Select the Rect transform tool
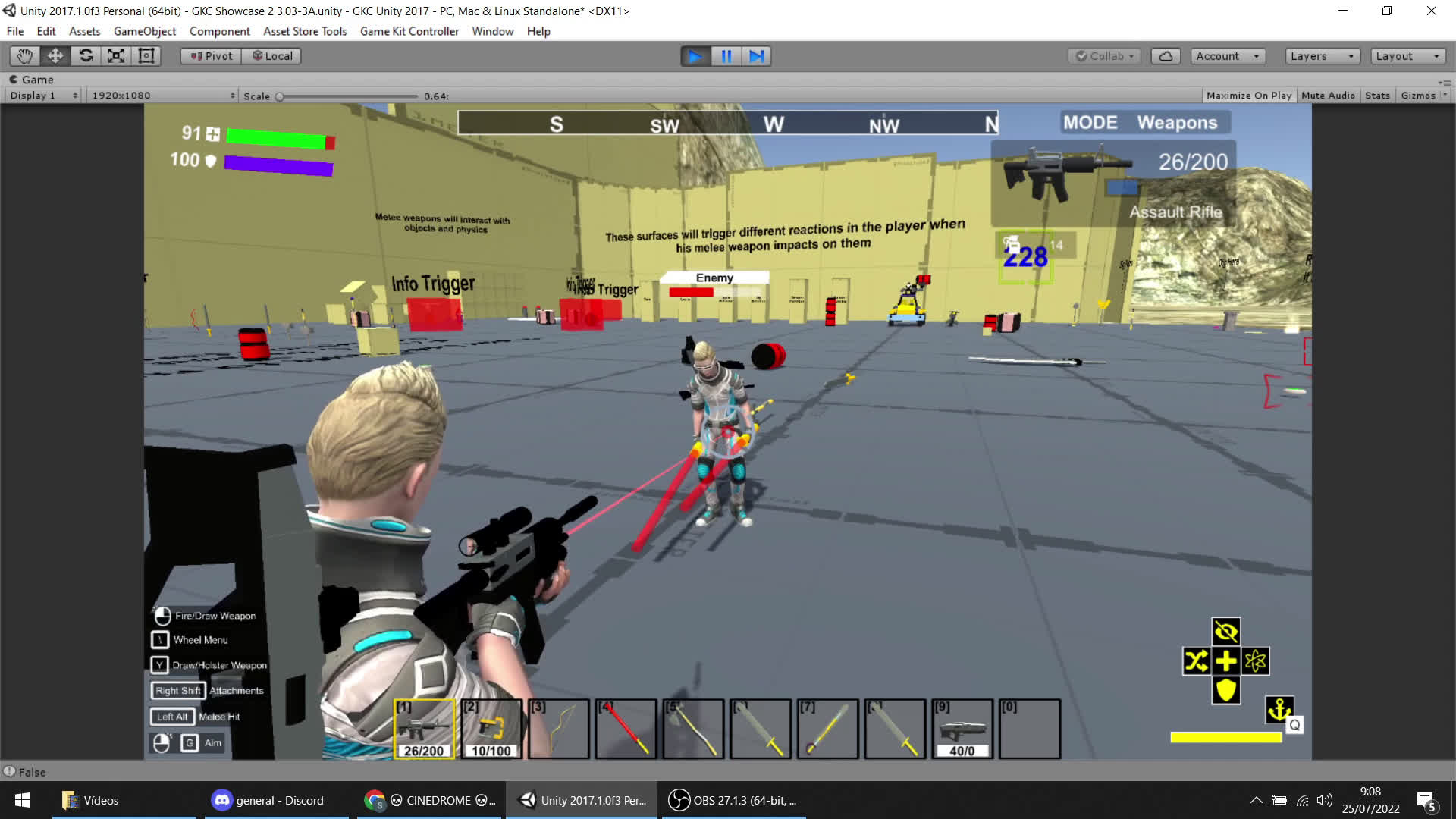 [x=146, y=56]
